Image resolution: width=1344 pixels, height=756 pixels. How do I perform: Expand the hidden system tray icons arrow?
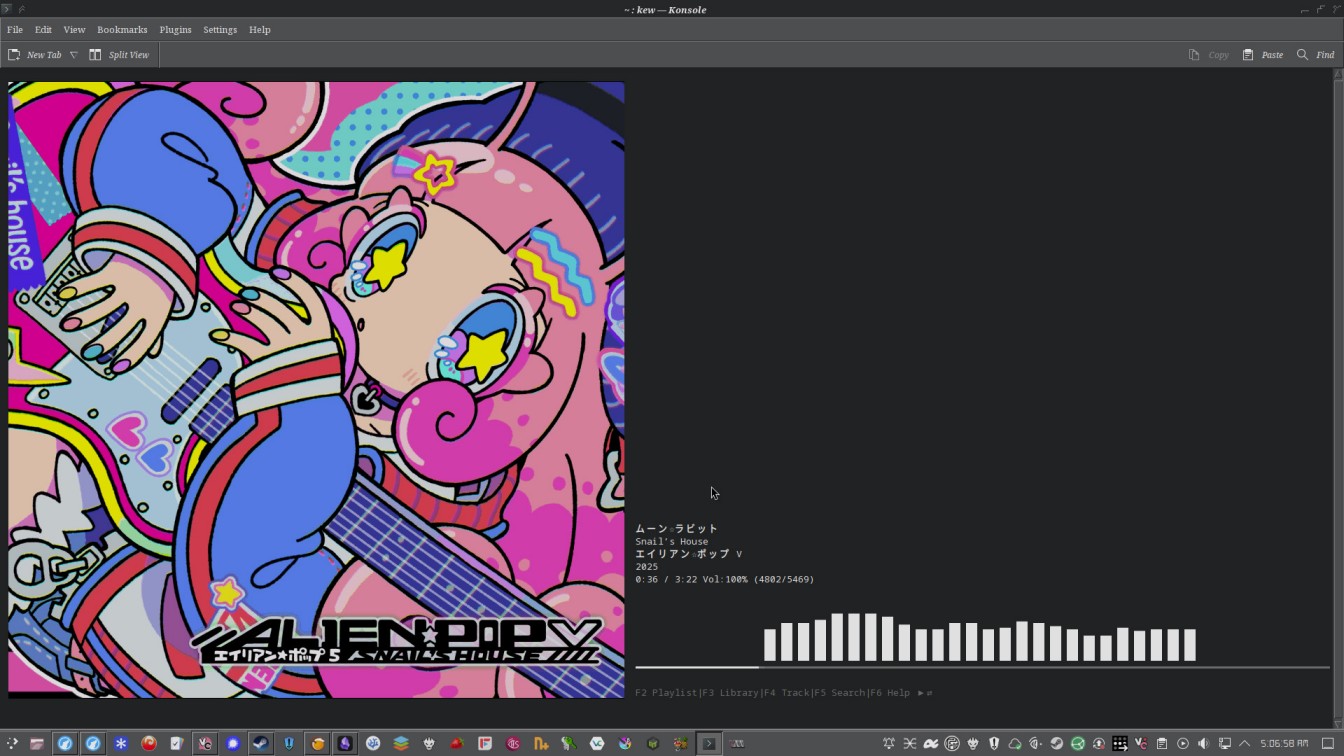pos(1245,744)
